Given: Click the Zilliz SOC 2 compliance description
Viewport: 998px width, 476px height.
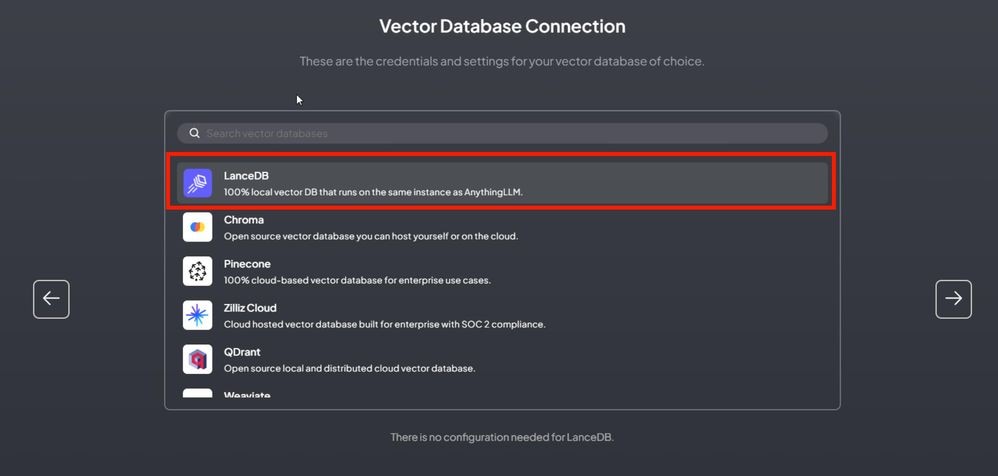Looking at the screenshot, I should click(384, 325).
